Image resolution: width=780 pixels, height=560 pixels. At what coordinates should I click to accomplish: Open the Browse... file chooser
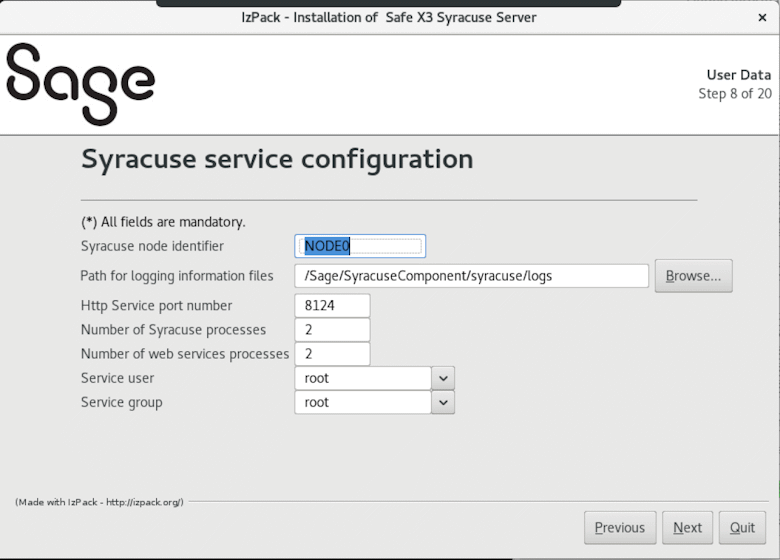tap(693, 276)
